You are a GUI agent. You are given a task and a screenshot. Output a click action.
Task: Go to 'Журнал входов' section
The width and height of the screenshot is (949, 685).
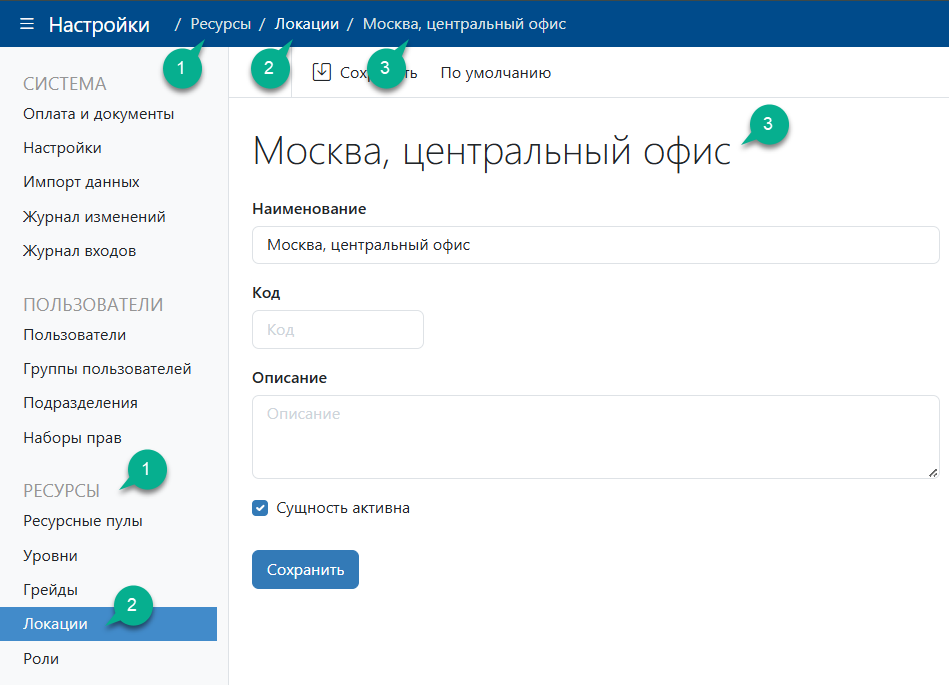(x=79, y=251)
